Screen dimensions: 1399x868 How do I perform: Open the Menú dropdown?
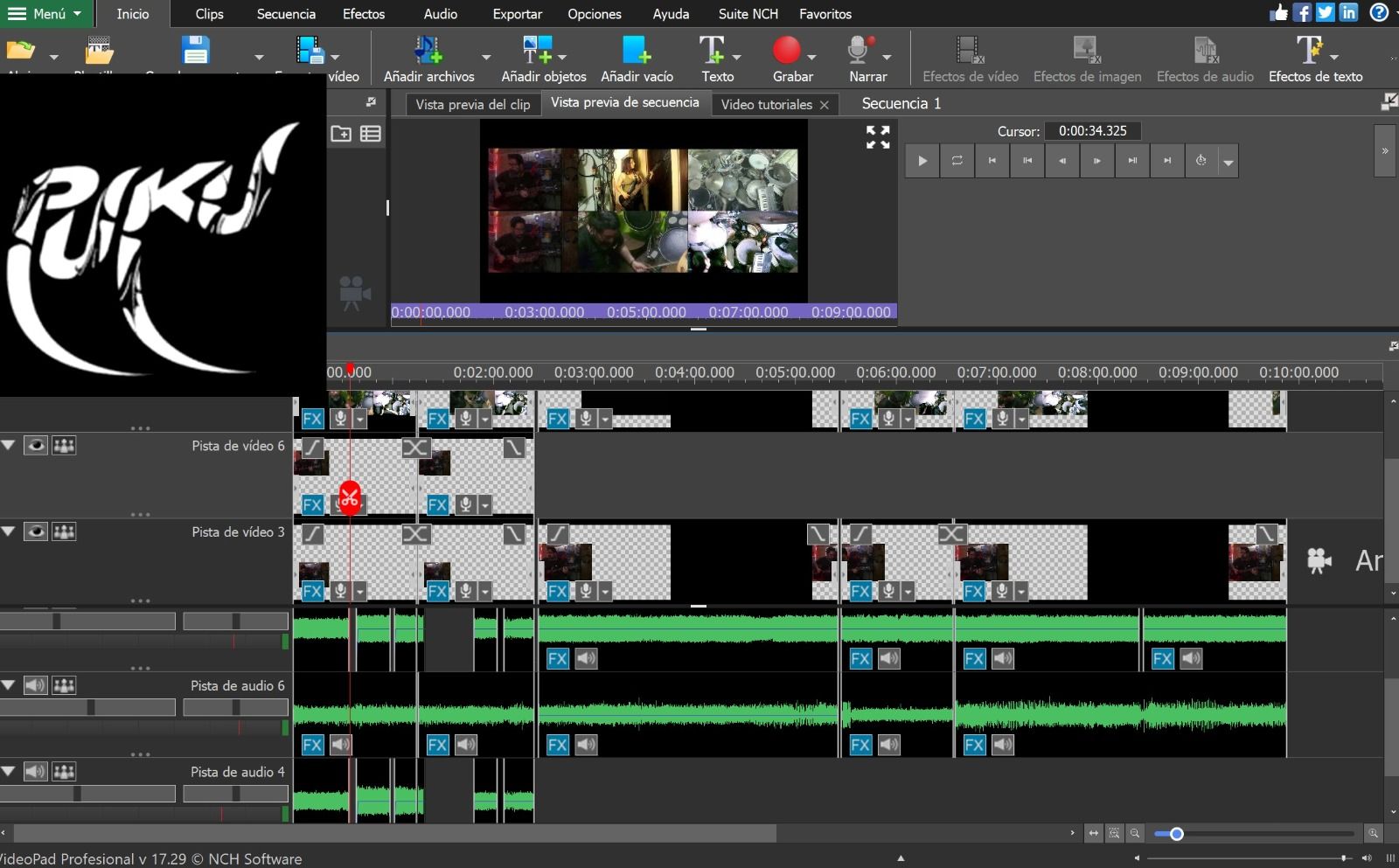[x=44, y=13]
